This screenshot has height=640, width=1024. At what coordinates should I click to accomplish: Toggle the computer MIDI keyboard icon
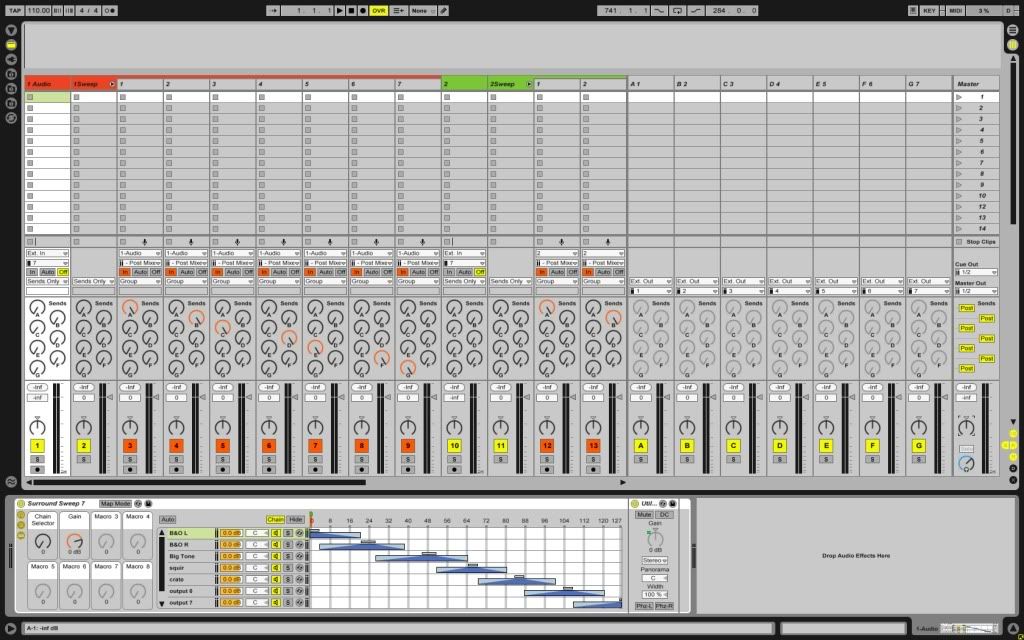(x=913, y=10)
